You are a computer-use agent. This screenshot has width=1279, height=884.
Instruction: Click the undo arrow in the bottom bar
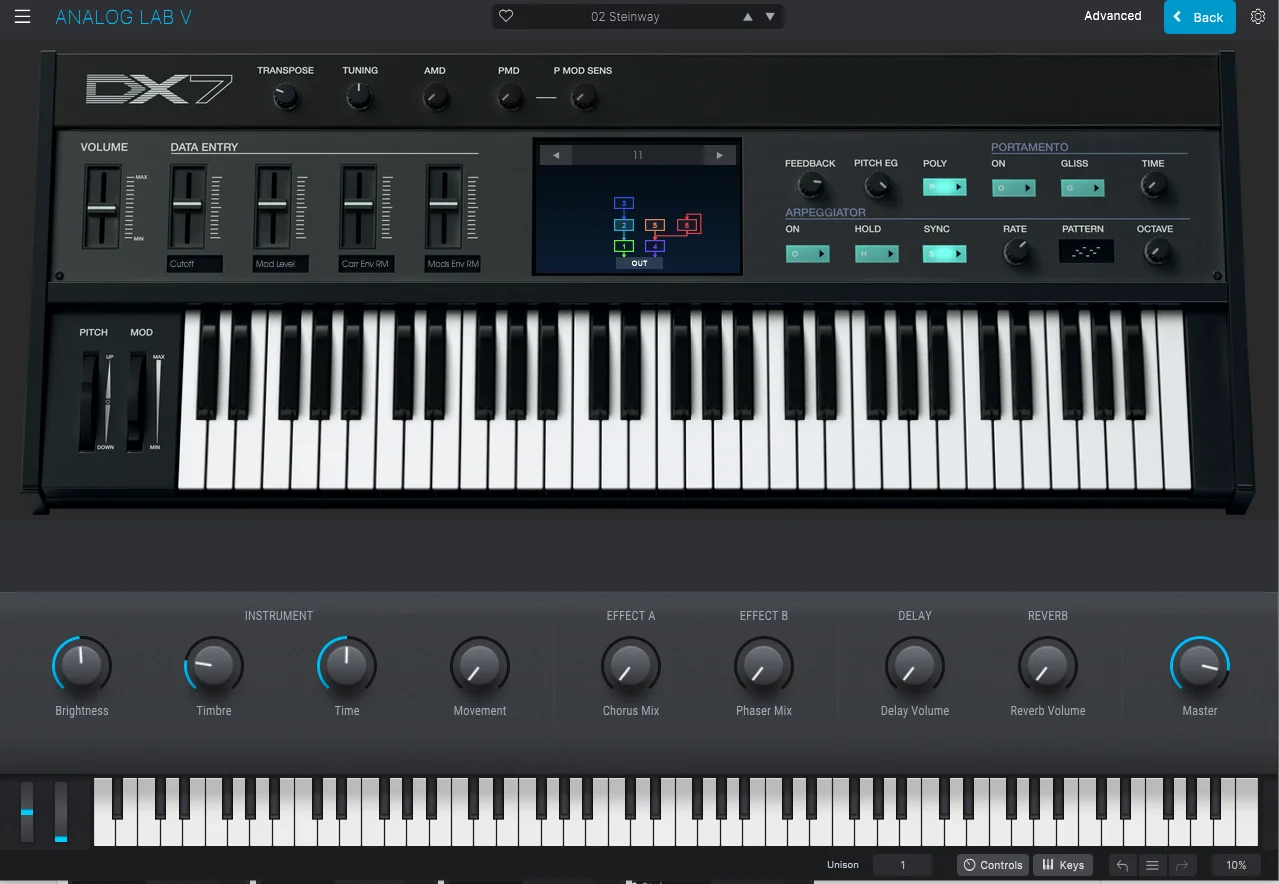1122,865
